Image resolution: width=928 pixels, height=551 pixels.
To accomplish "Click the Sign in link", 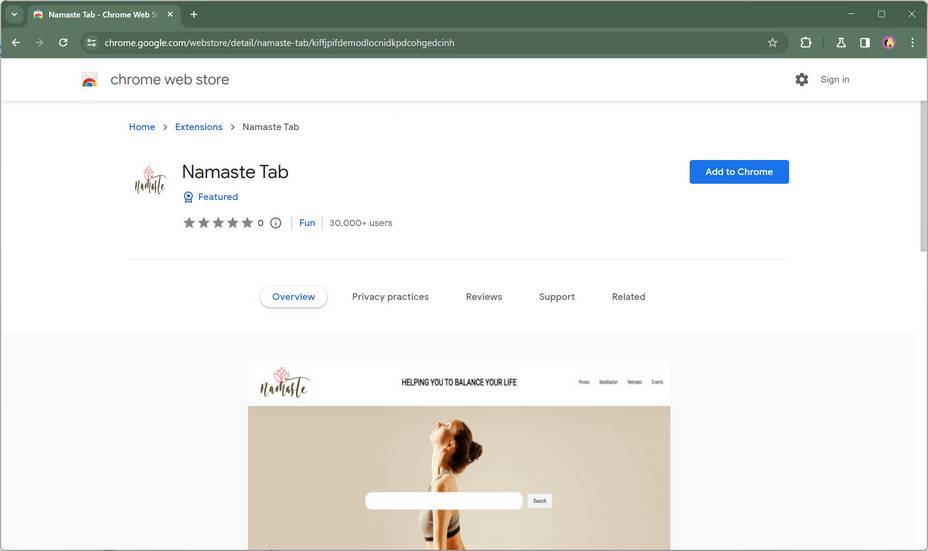I will click(834, 80).
